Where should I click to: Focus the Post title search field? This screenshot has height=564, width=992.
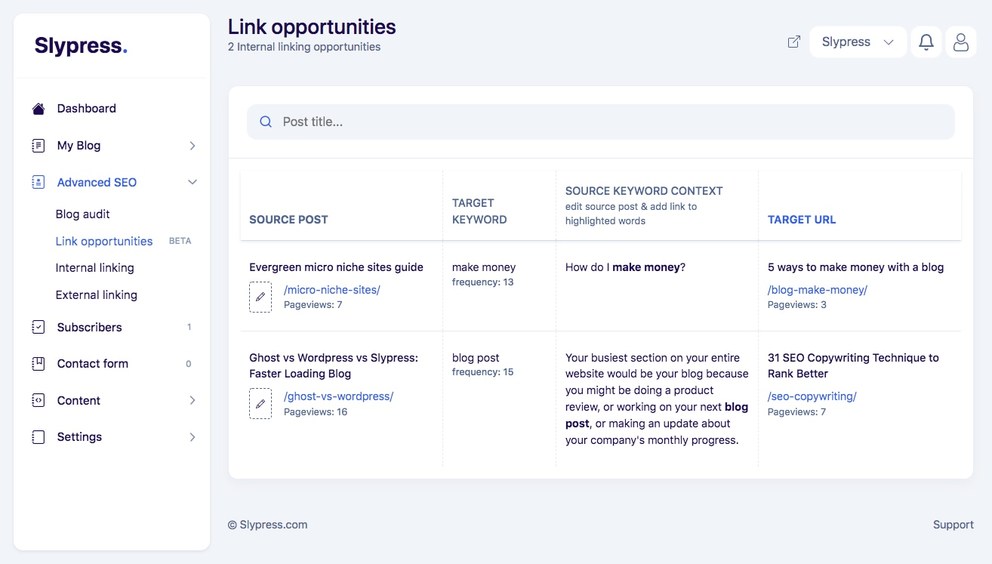(x=600, y=122)
